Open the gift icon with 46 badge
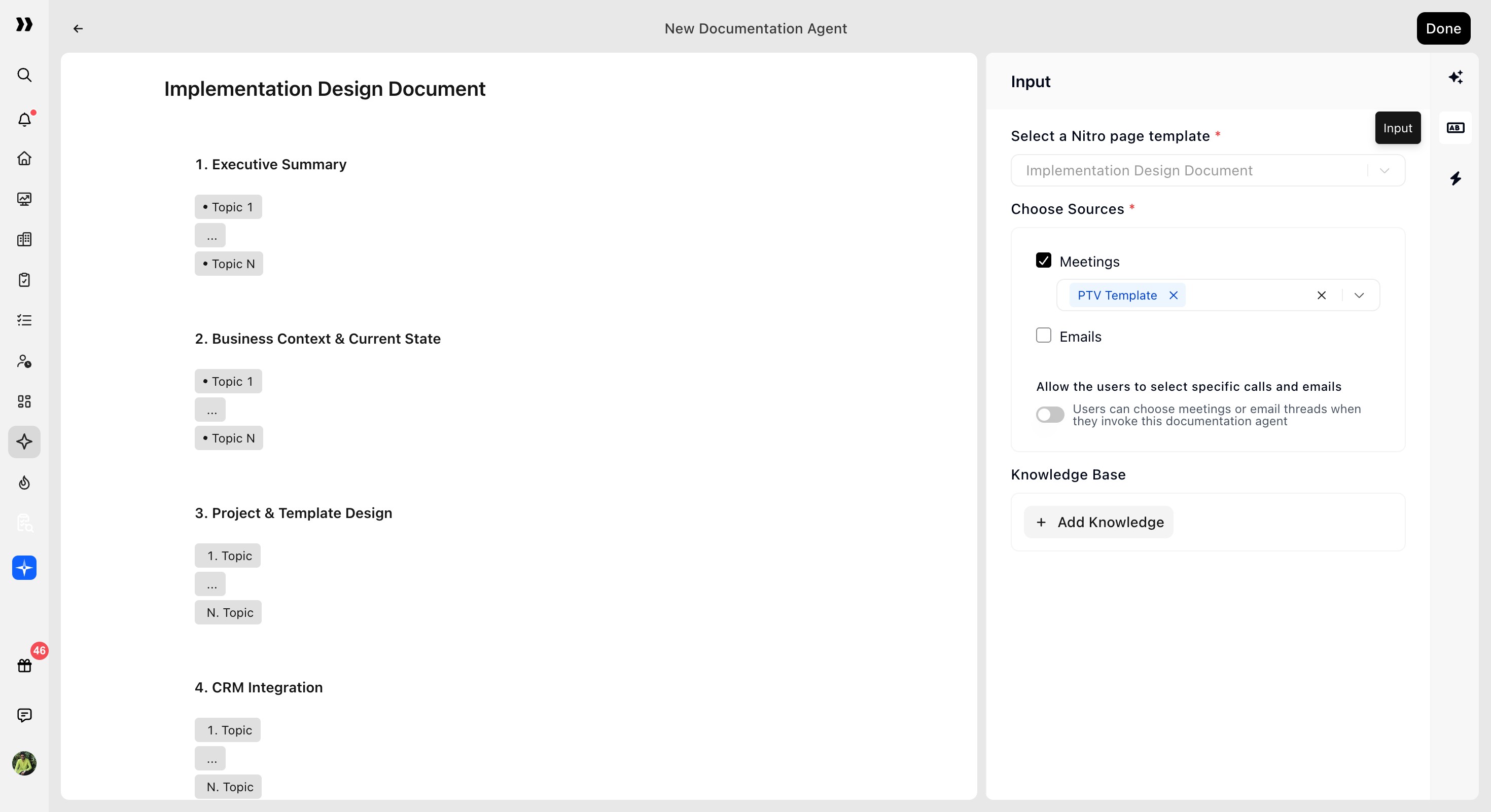The image size is (1491, 812). pos(24,665)
